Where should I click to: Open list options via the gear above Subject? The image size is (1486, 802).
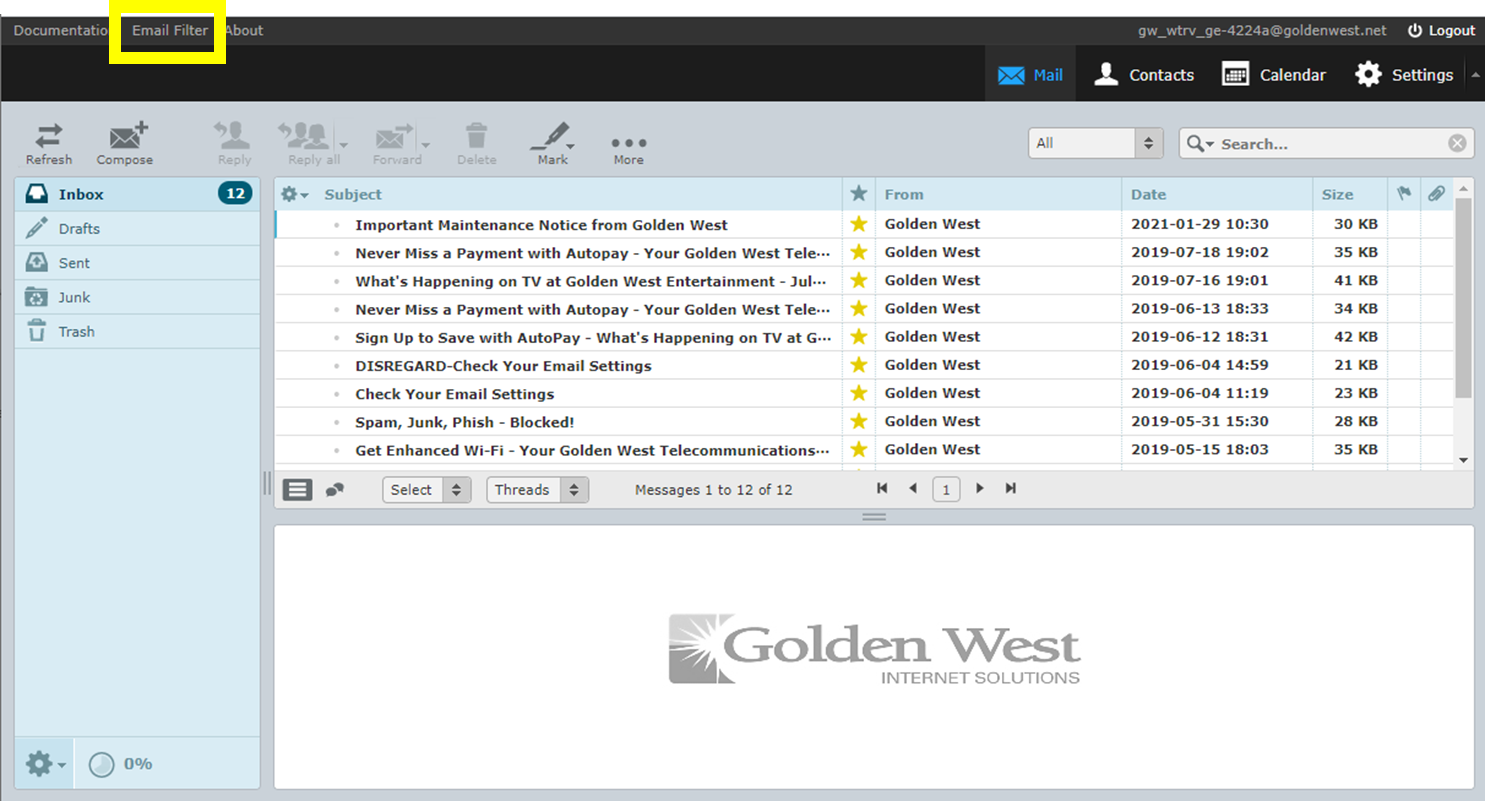click(290, 193)
